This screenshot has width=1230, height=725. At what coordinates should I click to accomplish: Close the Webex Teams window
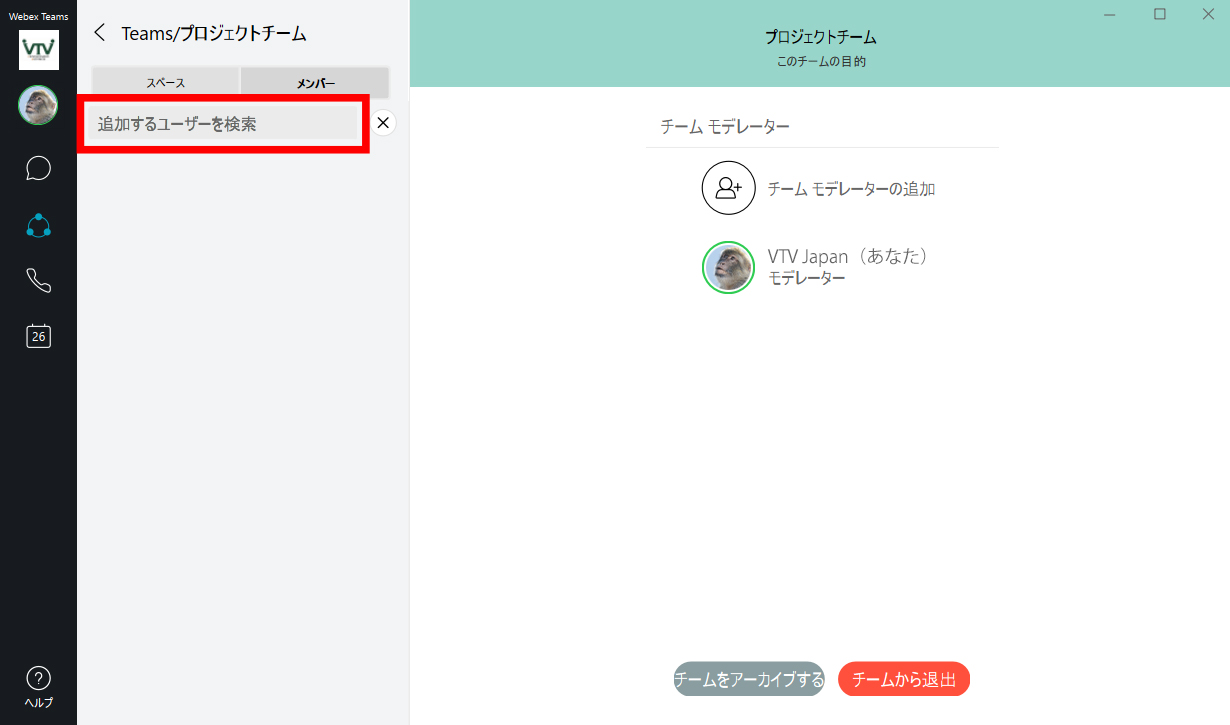pos(1207,14)
